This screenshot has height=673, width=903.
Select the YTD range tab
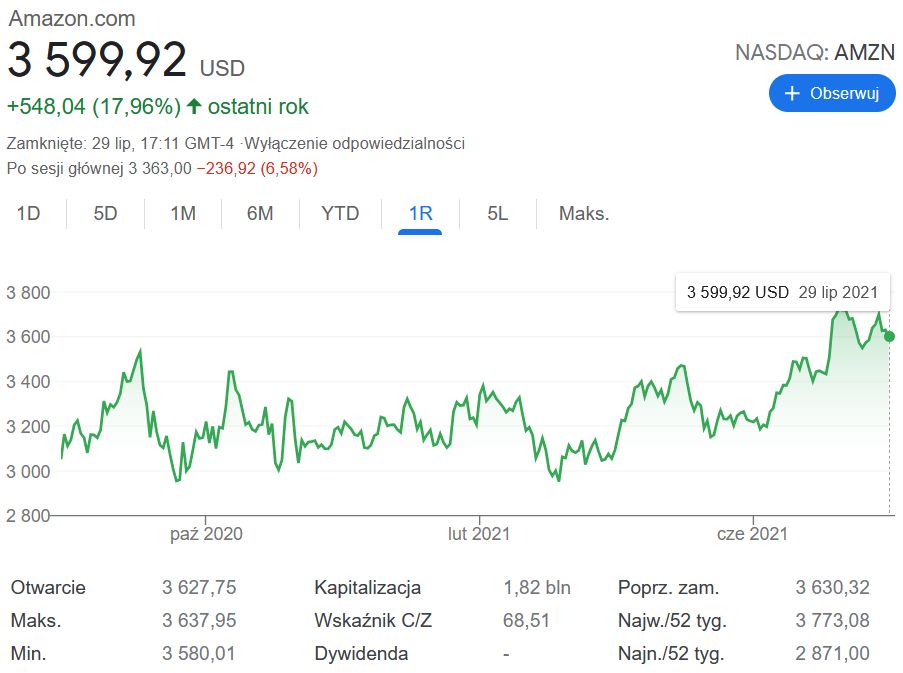click(x=340, y=213)
